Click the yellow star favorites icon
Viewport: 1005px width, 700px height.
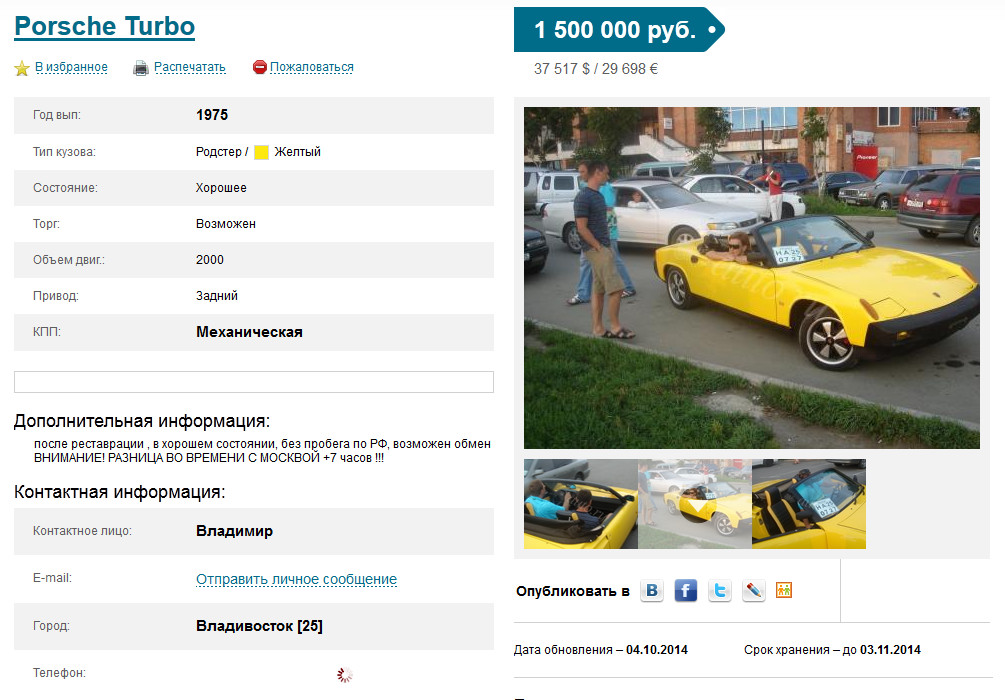(22, 68)
